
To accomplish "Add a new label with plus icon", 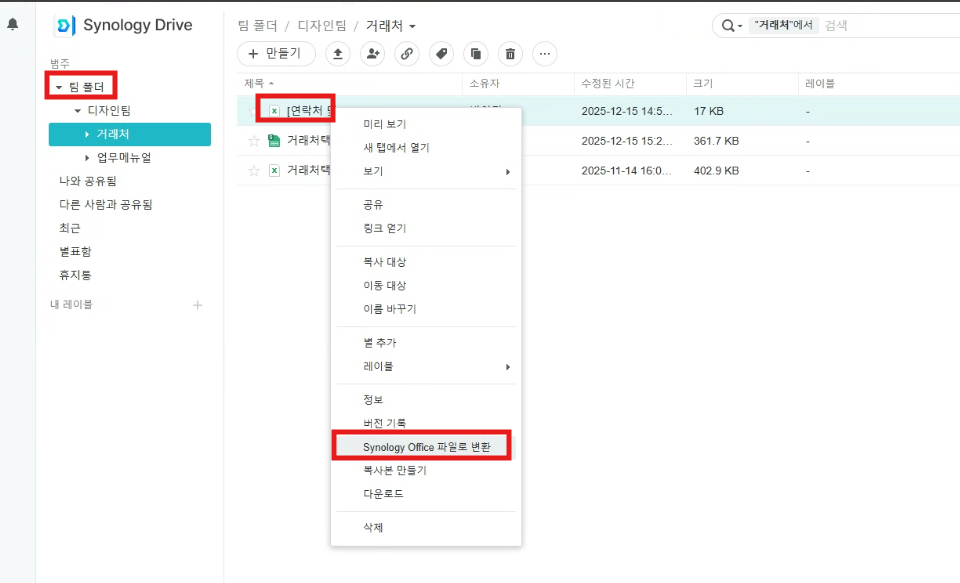I will [198, 305].
